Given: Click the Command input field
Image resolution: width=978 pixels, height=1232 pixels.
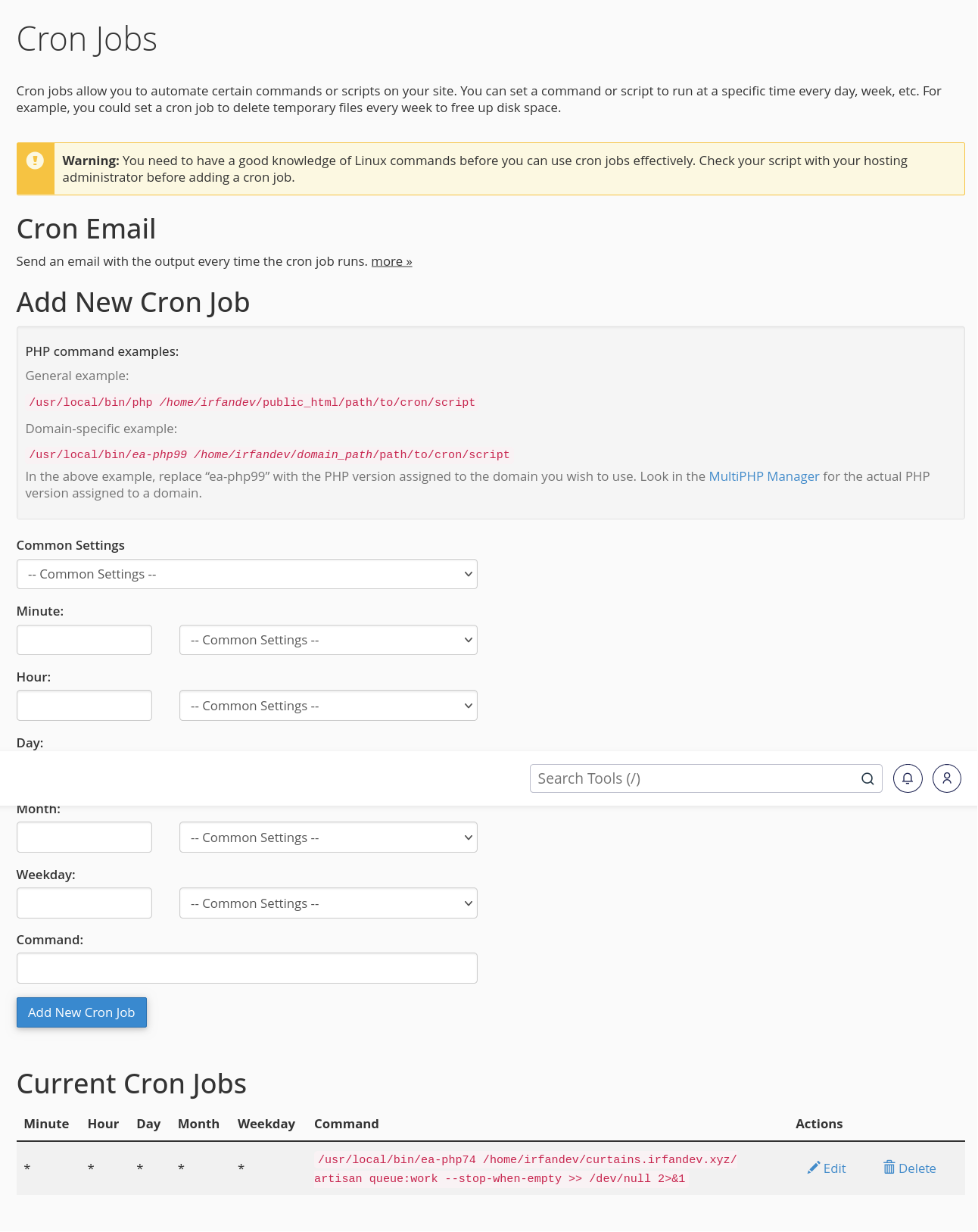Looking at the screenshot, I should pos(247,968).
